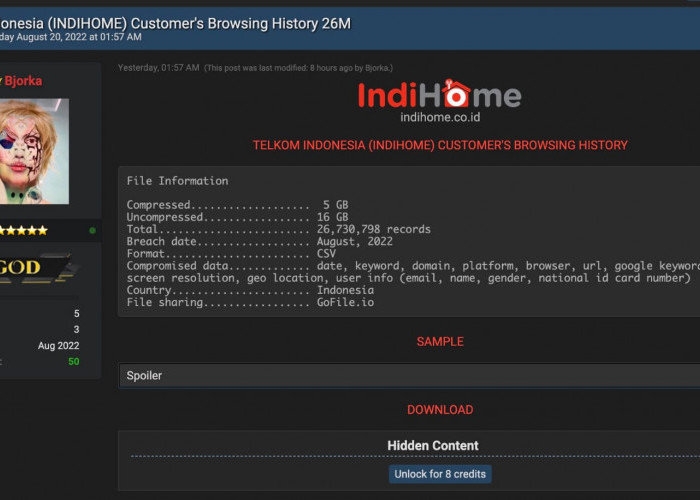700x500 pixels.
Task: Click the post timestamp Yesterday, 01:57 AM
Action: pyautogui.click(x=158, y=68)
